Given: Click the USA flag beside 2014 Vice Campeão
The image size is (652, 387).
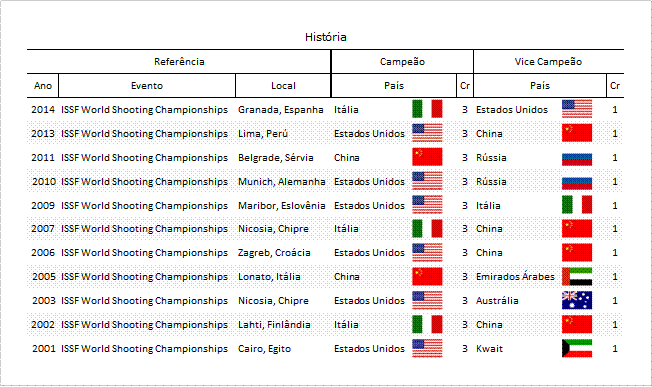Looking at the screenshot, I should pos(577,109).
